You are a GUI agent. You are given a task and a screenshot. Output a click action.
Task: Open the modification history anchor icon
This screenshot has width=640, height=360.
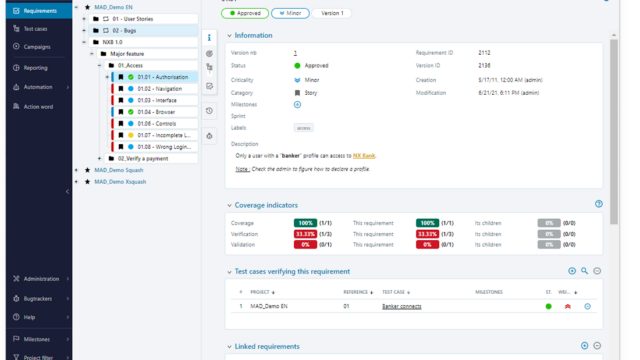click(x=209, y=111)
